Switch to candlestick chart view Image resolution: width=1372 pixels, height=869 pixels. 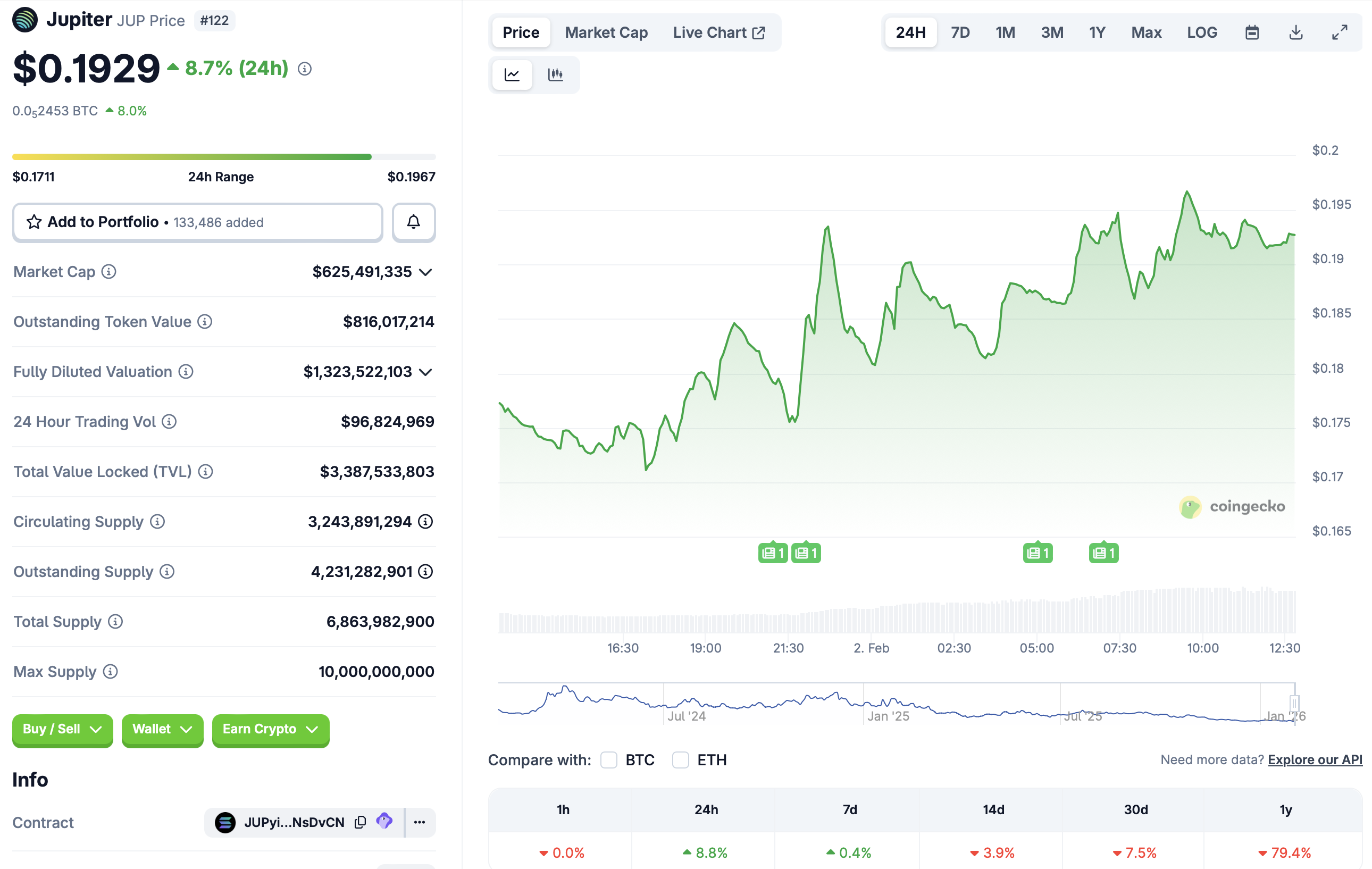556,74
